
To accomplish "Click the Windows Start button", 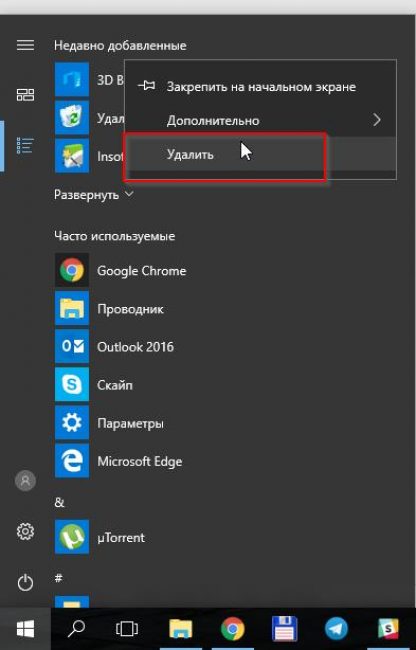I will coord(25,629).
